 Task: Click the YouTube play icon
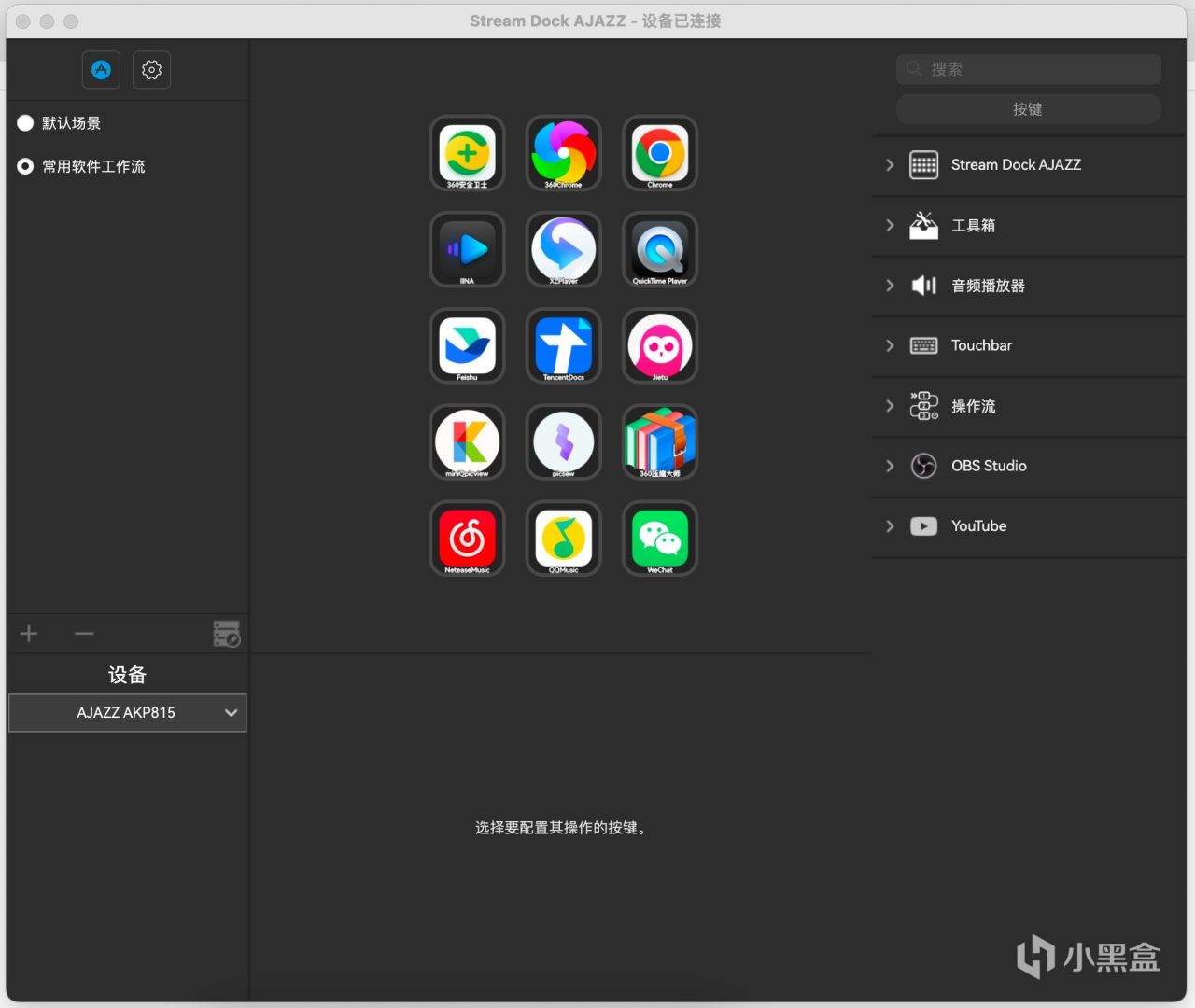[923, 526]
